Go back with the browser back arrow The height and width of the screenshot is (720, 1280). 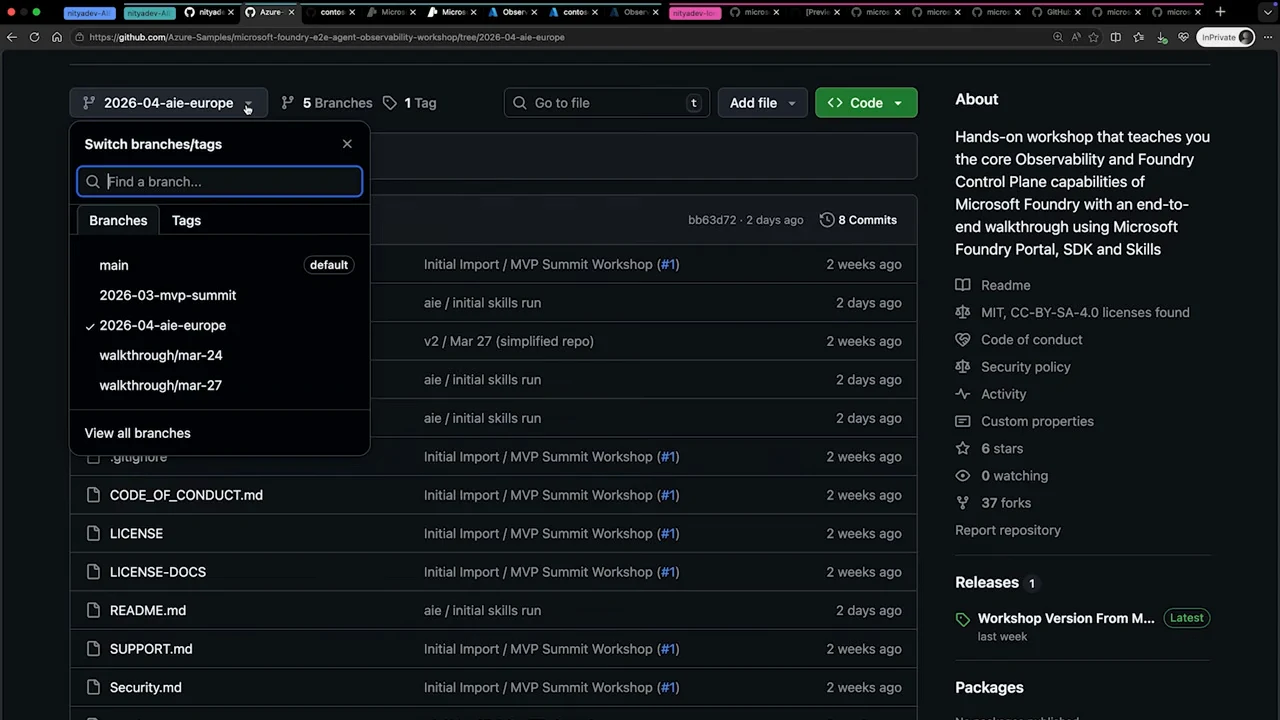point(12,37)
